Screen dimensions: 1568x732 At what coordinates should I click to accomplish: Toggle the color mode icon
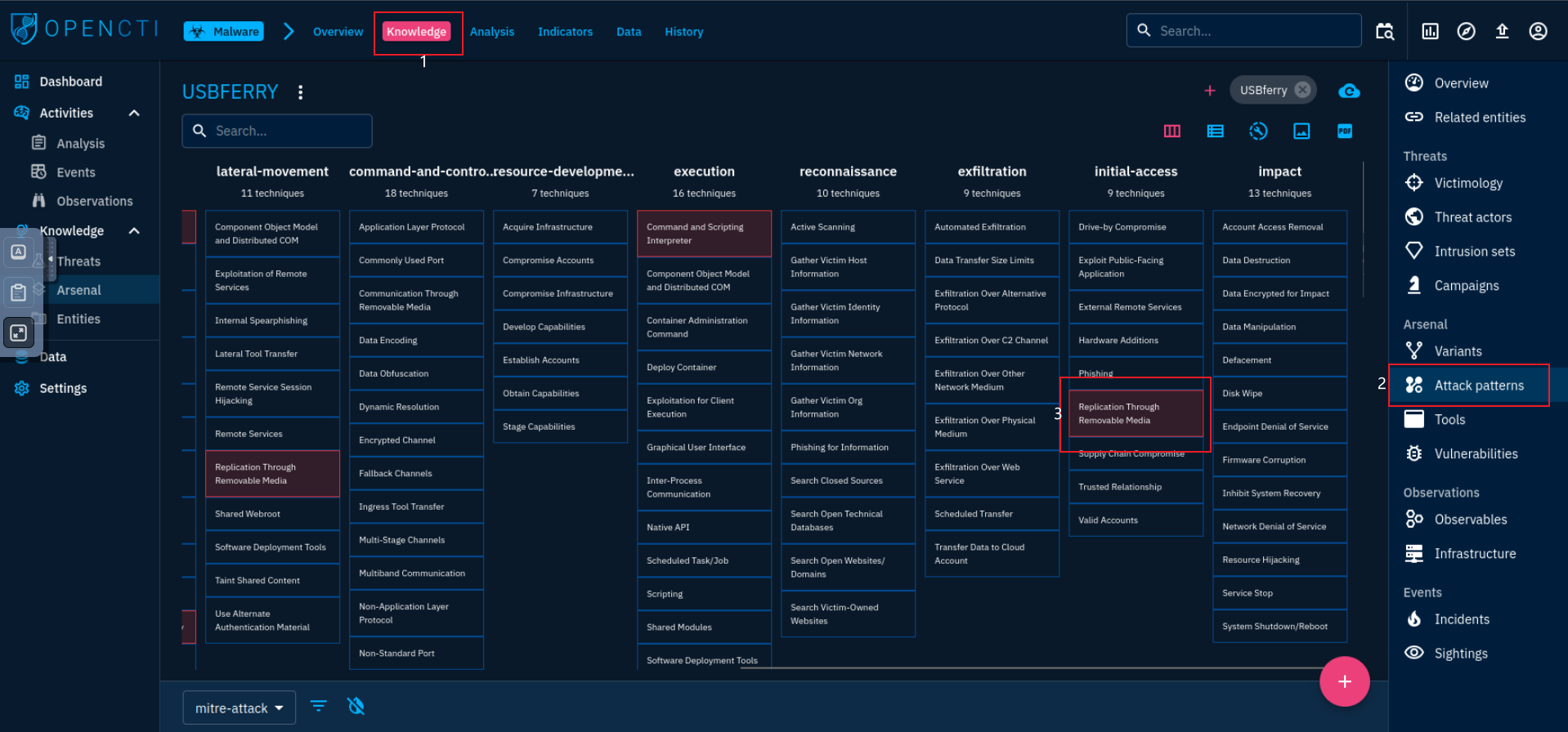coord(356,706)
